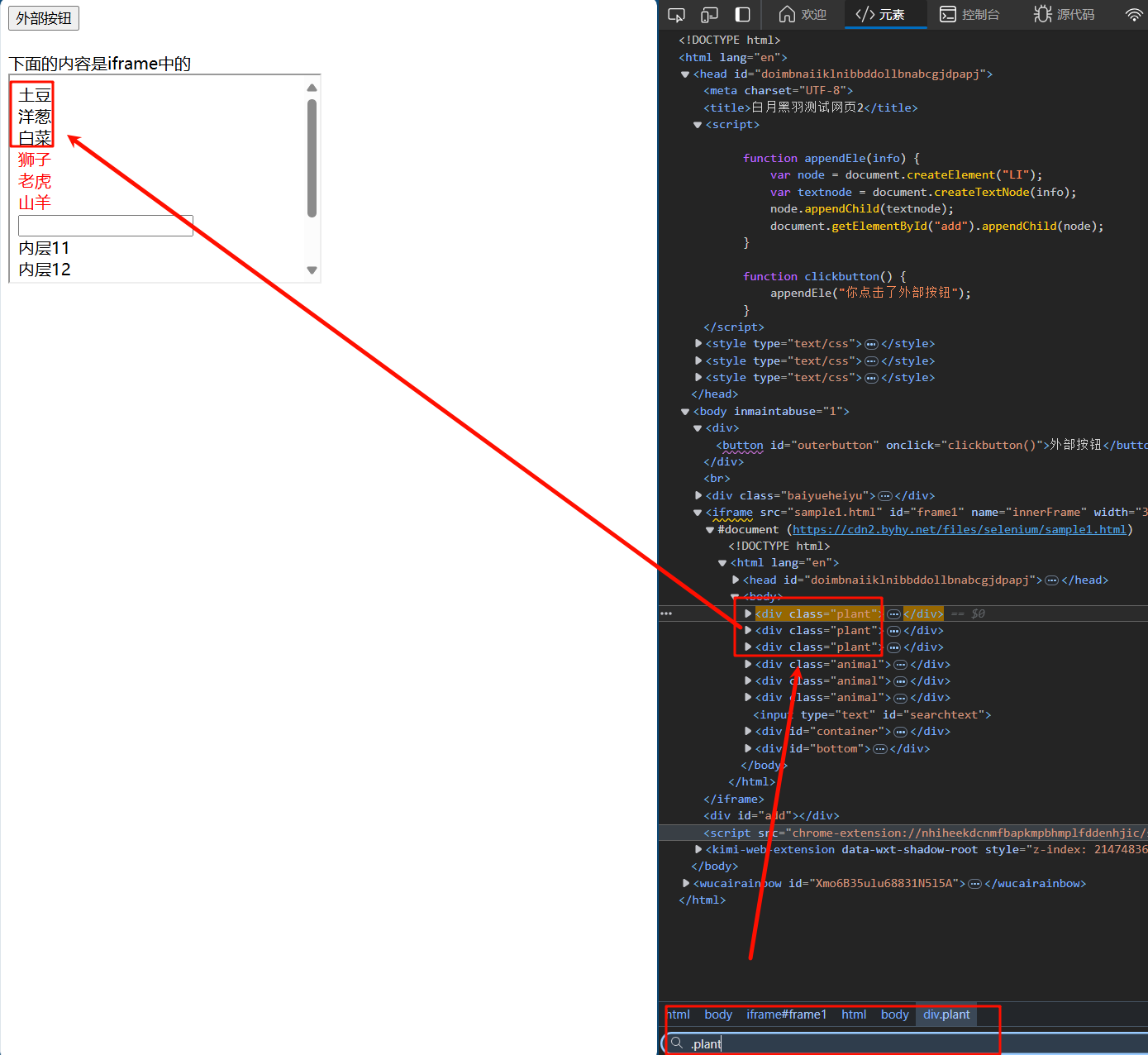This screenshot has height=1055, width=1148.
Task: Click the red 老虎 text
Action: tap(35, 181)
